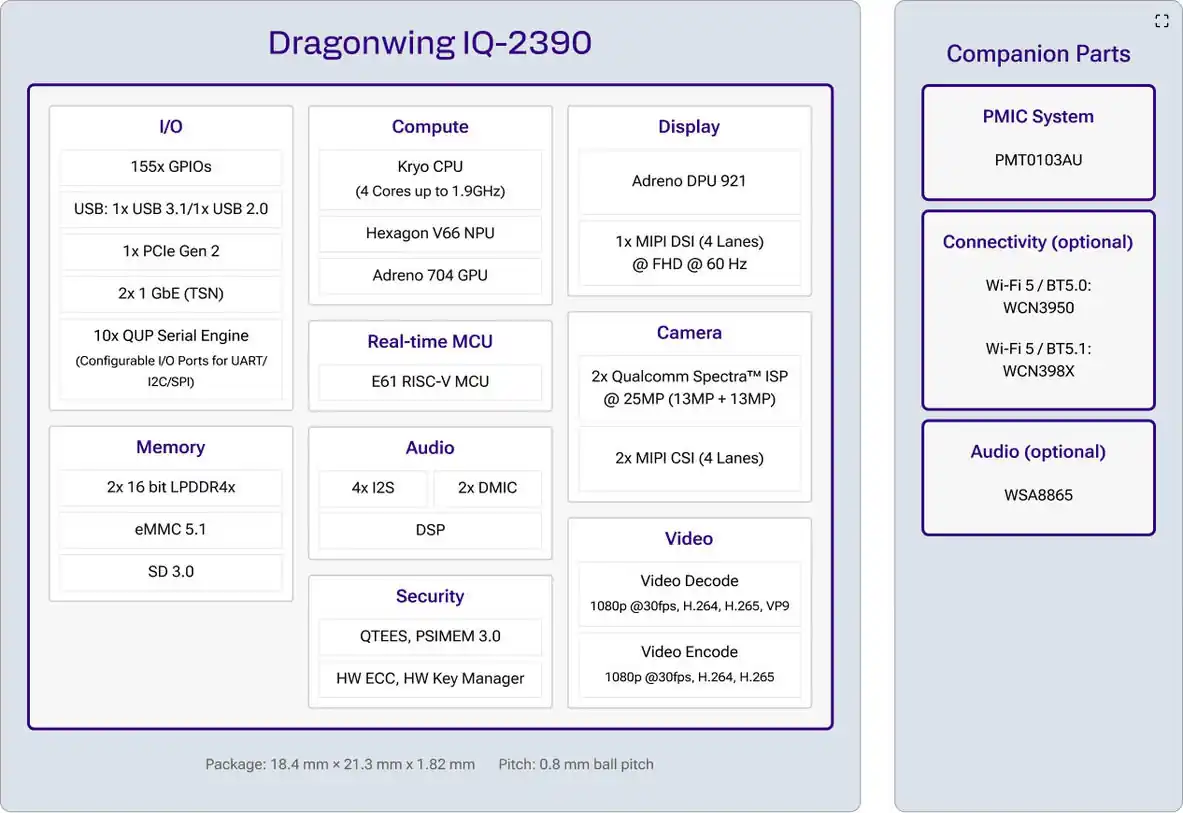Click the Audio (optional) heading
1183x813 pixels.
pyautogui.click(x=1038, y=452)
